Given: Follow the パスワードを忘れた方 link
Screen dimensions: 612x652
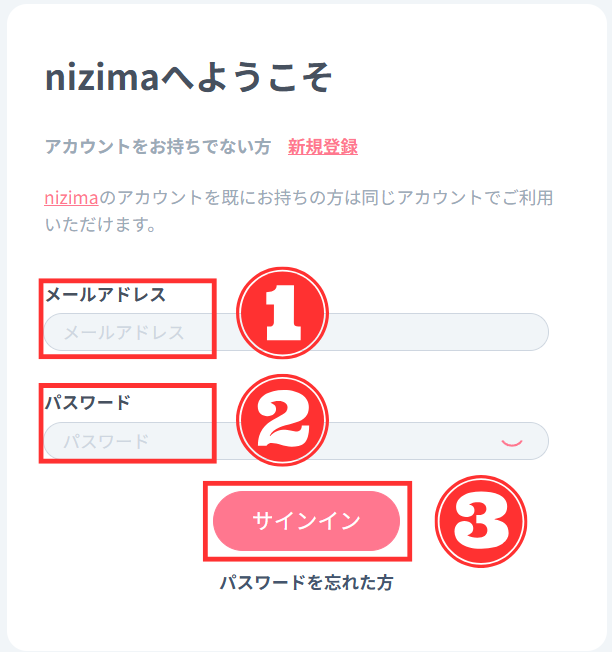Looking at the screenshot, I should [306, 583].
